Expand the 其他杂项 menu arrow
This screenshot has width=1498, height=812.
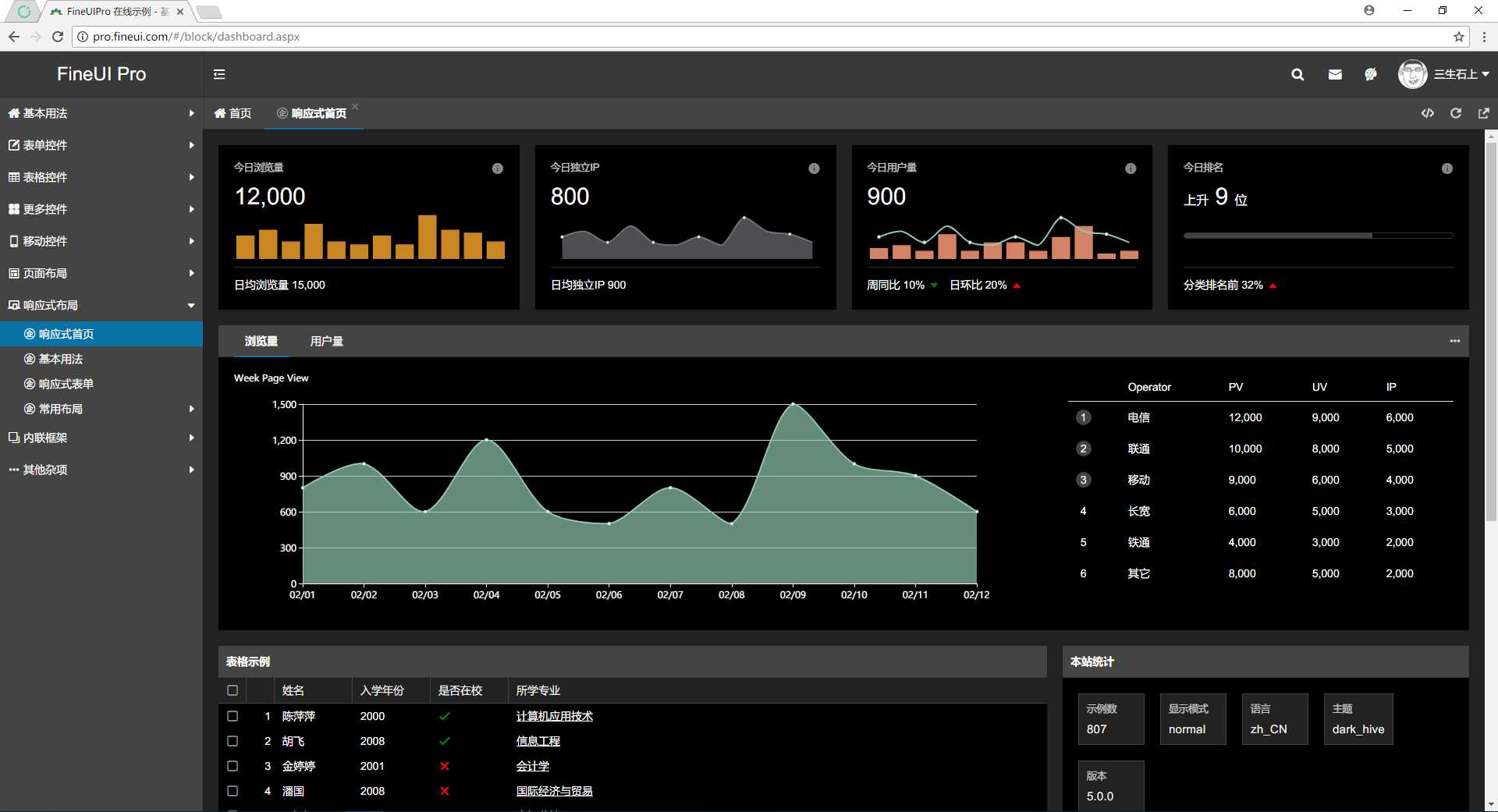coord(191,470)
